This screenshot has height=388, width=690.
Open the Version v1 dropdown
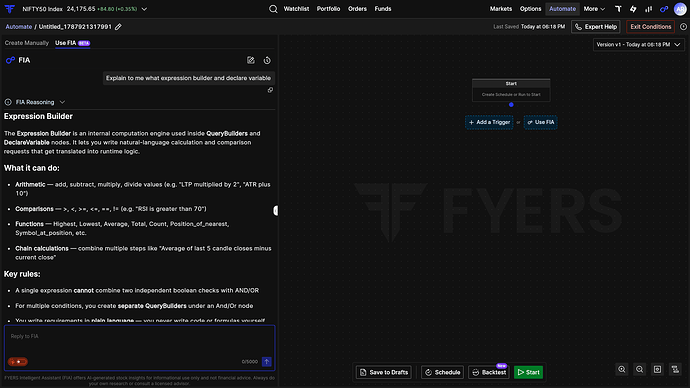[638, 44]
